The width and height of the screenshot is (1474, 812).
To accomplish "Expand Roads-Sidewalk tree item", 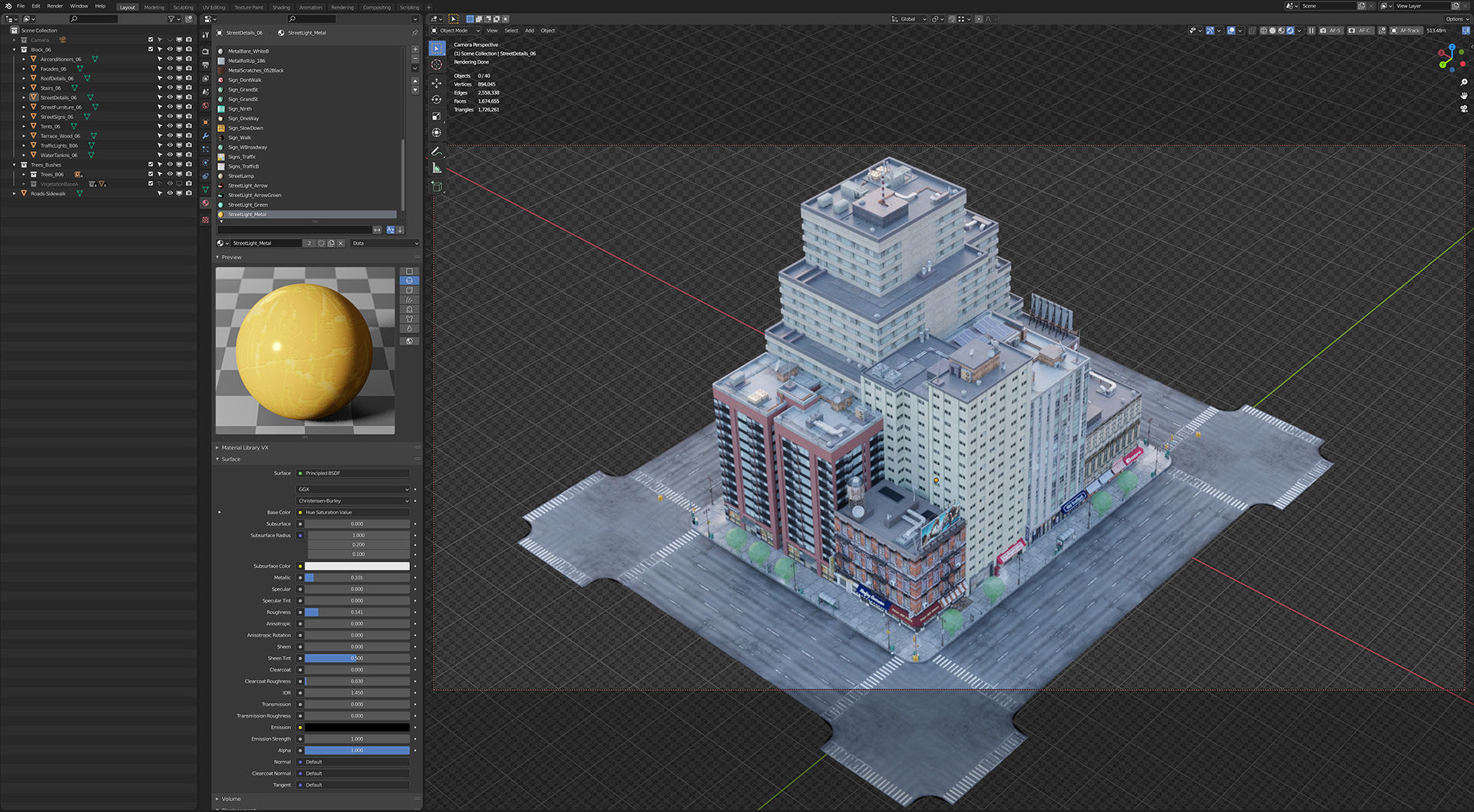I will pos(15,193).
